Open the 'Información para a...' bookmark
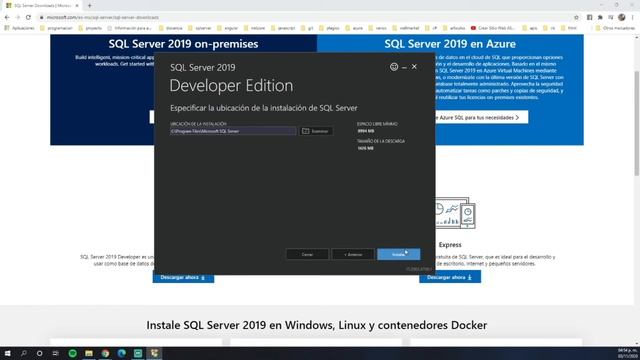The image size is (640, 360). 129,28
